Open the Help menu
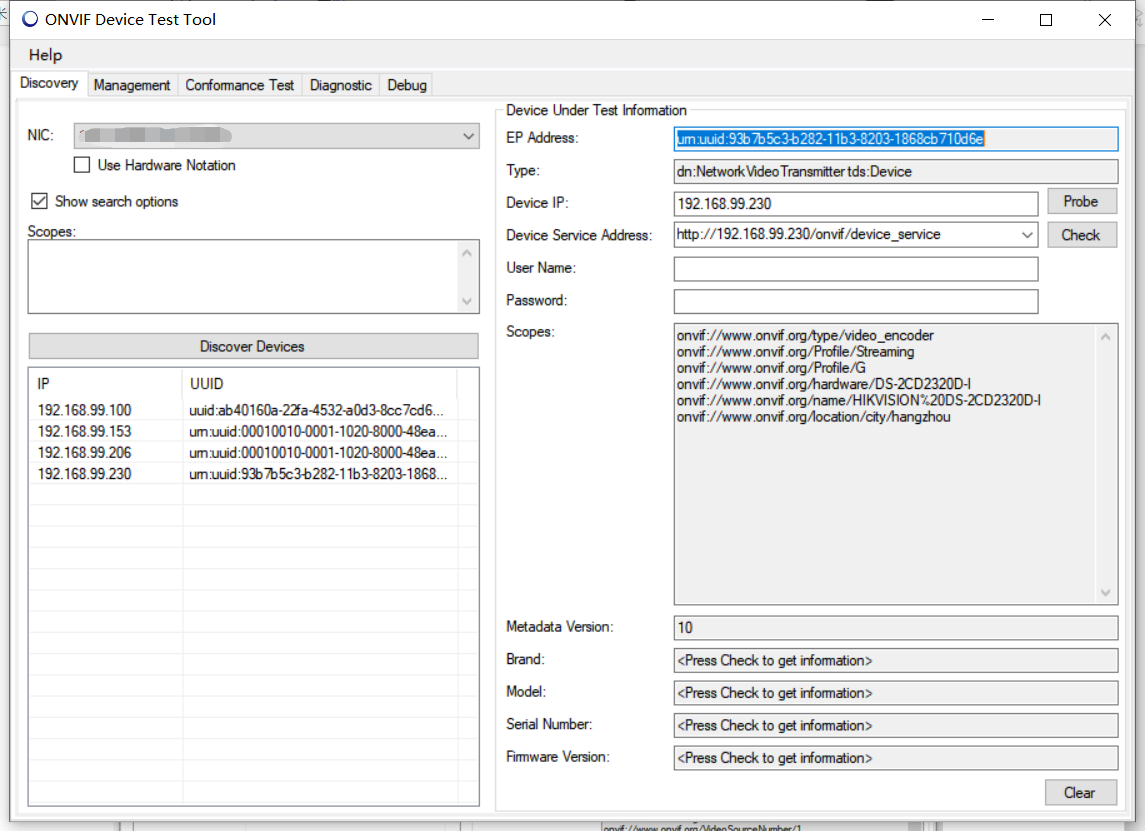 [x=45, y=55]
